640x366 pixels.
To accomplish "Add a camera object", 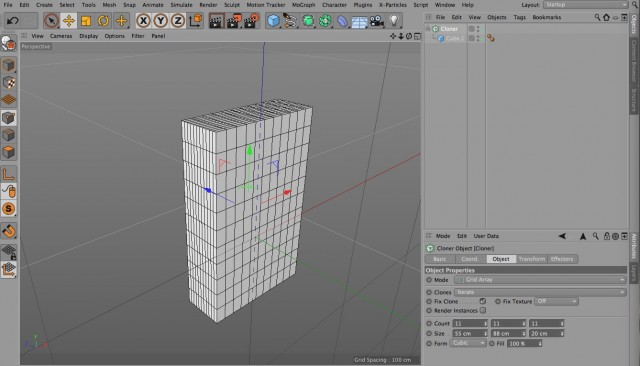I will point(376,20).
